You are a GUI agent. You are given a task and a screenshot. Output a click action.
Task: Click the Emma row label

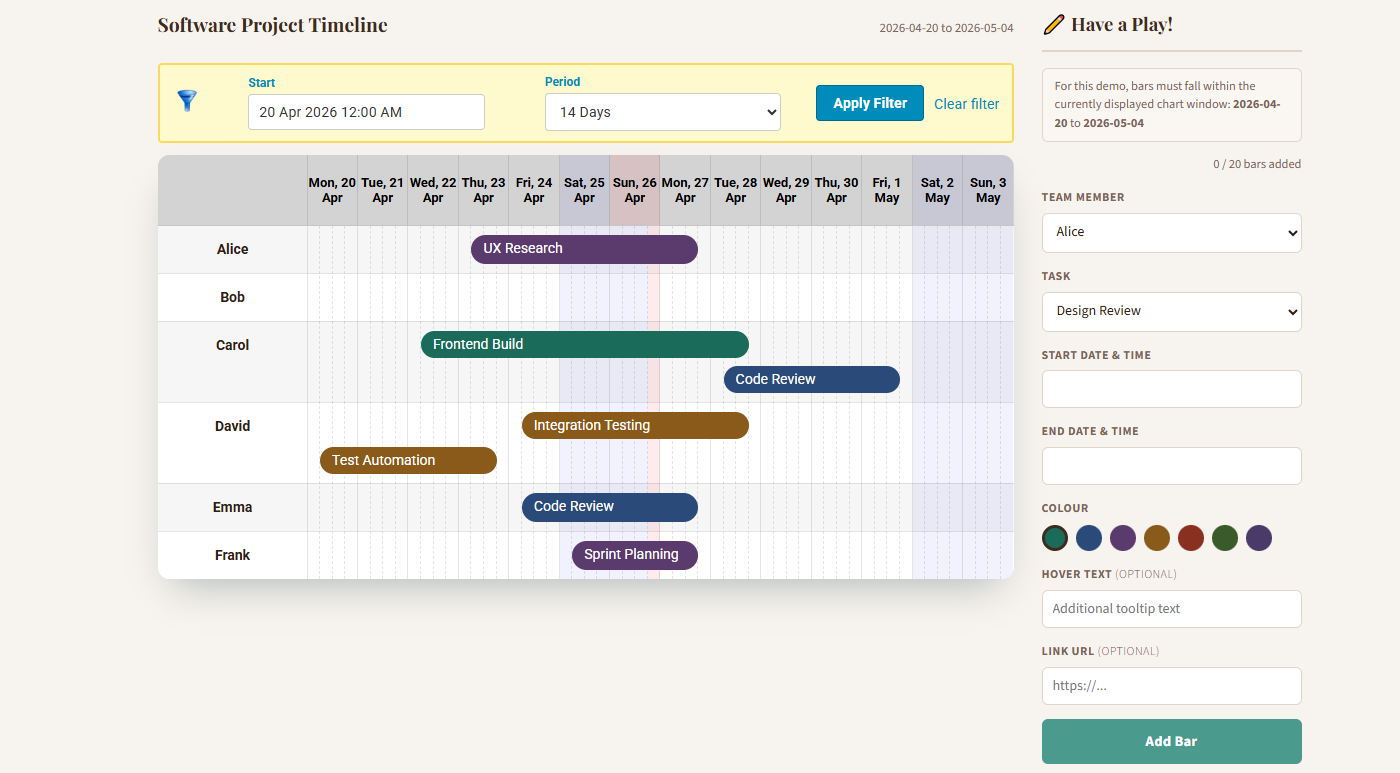tap(232, 507)
